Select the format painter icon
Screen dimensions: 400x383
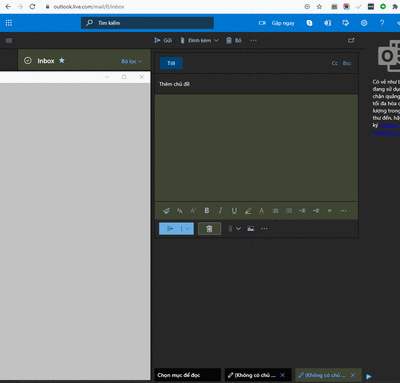[x=166, y=211]
